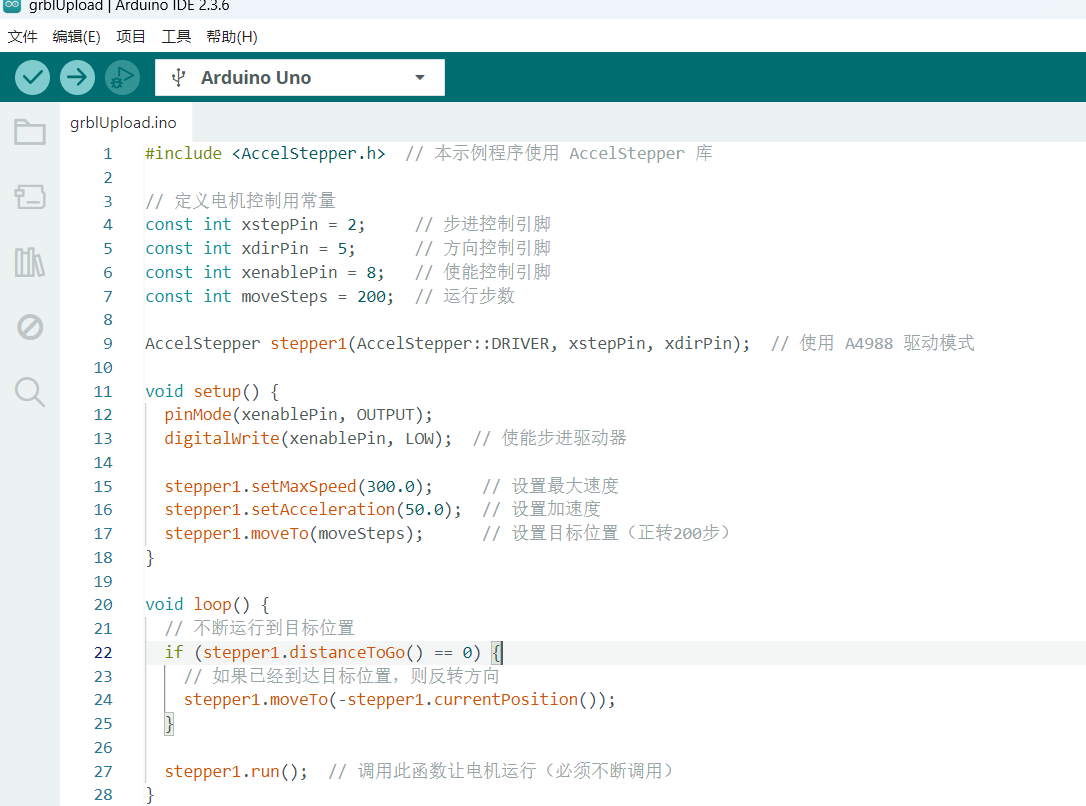This screenshot has height=806, width=1086.
Task: Open the 工具 menu
Action: (176, 37)
